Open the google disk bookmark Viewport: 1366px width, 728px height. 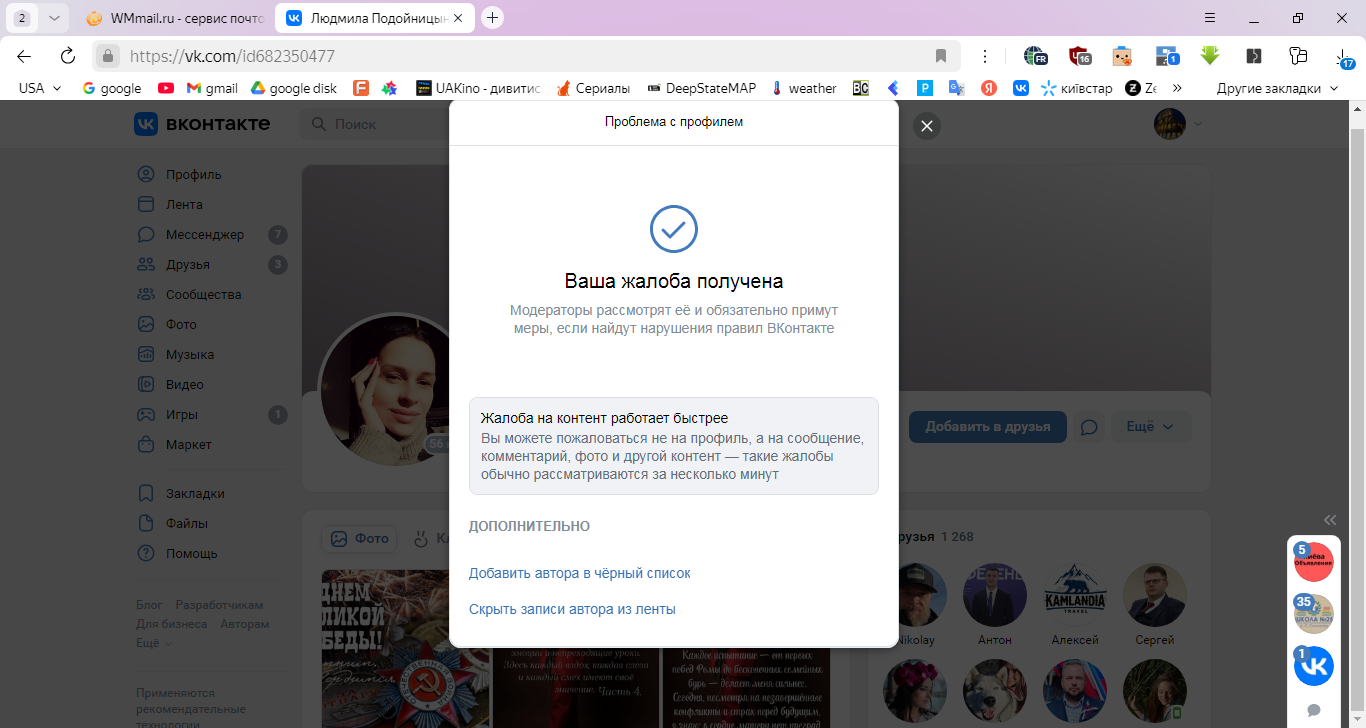tap(294, 88)
